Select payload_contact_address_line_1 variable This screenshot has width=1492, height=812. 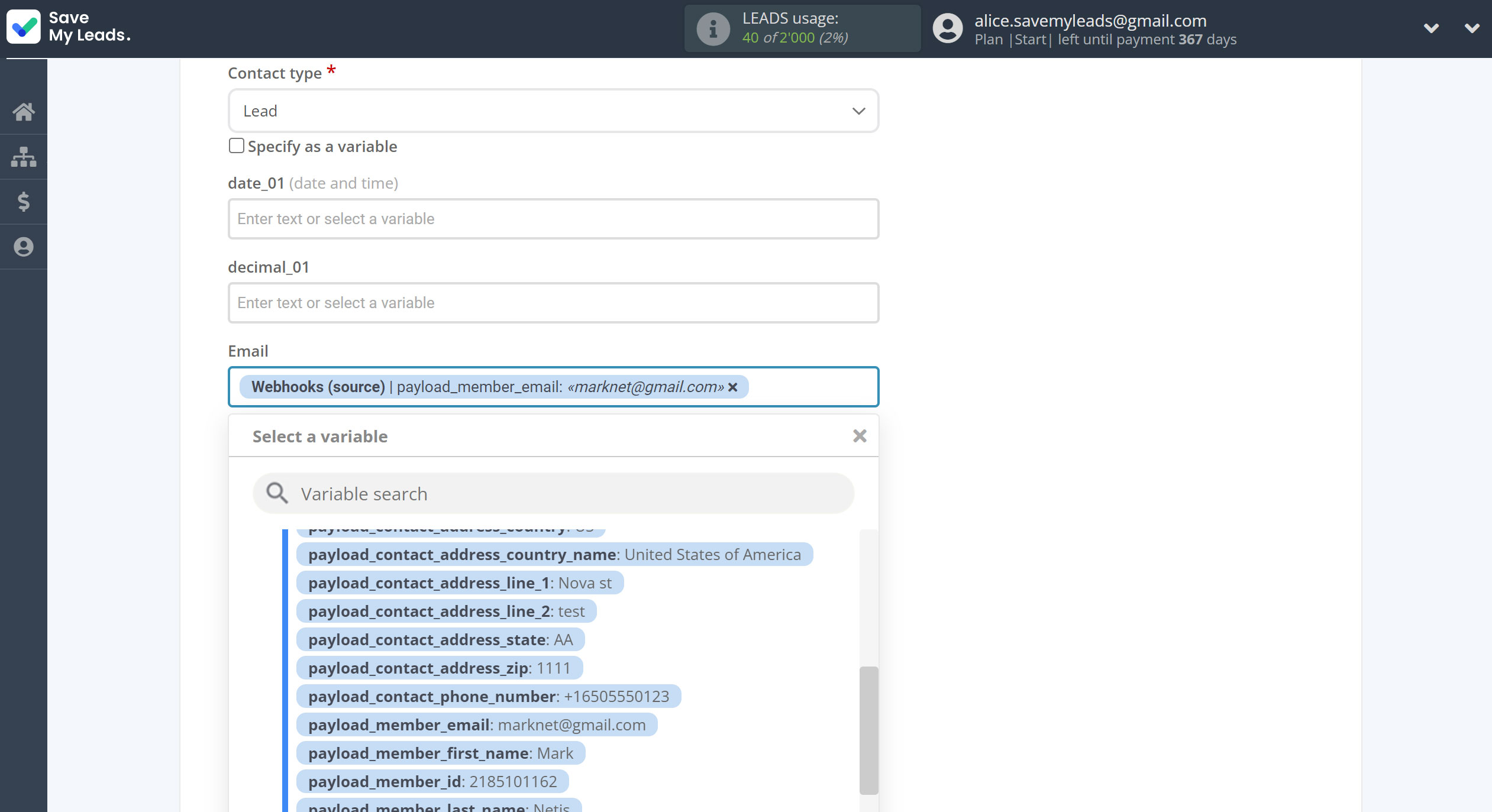click(x=460, y=583)
